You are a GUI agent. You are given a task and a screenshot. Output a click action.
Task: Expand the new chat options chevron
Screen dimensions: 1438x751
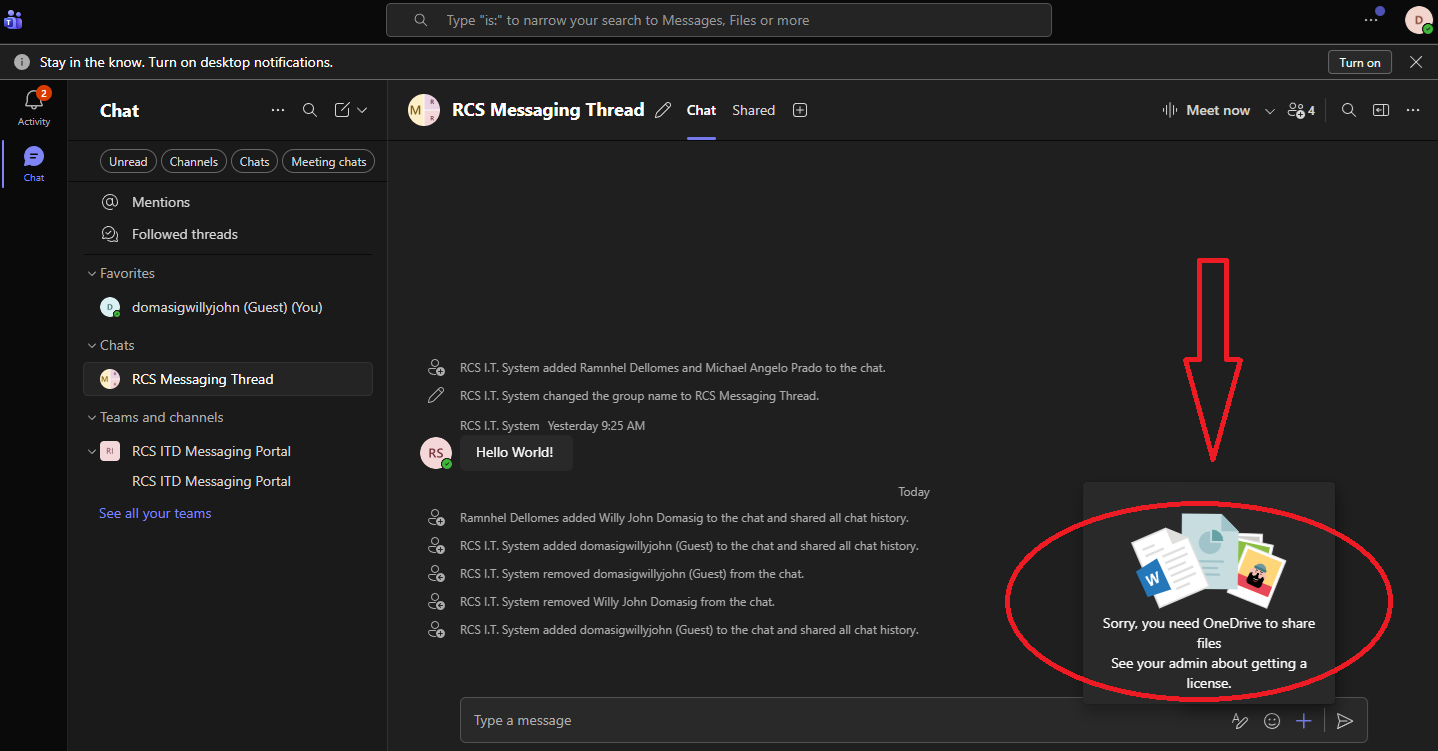click(363, 110)
